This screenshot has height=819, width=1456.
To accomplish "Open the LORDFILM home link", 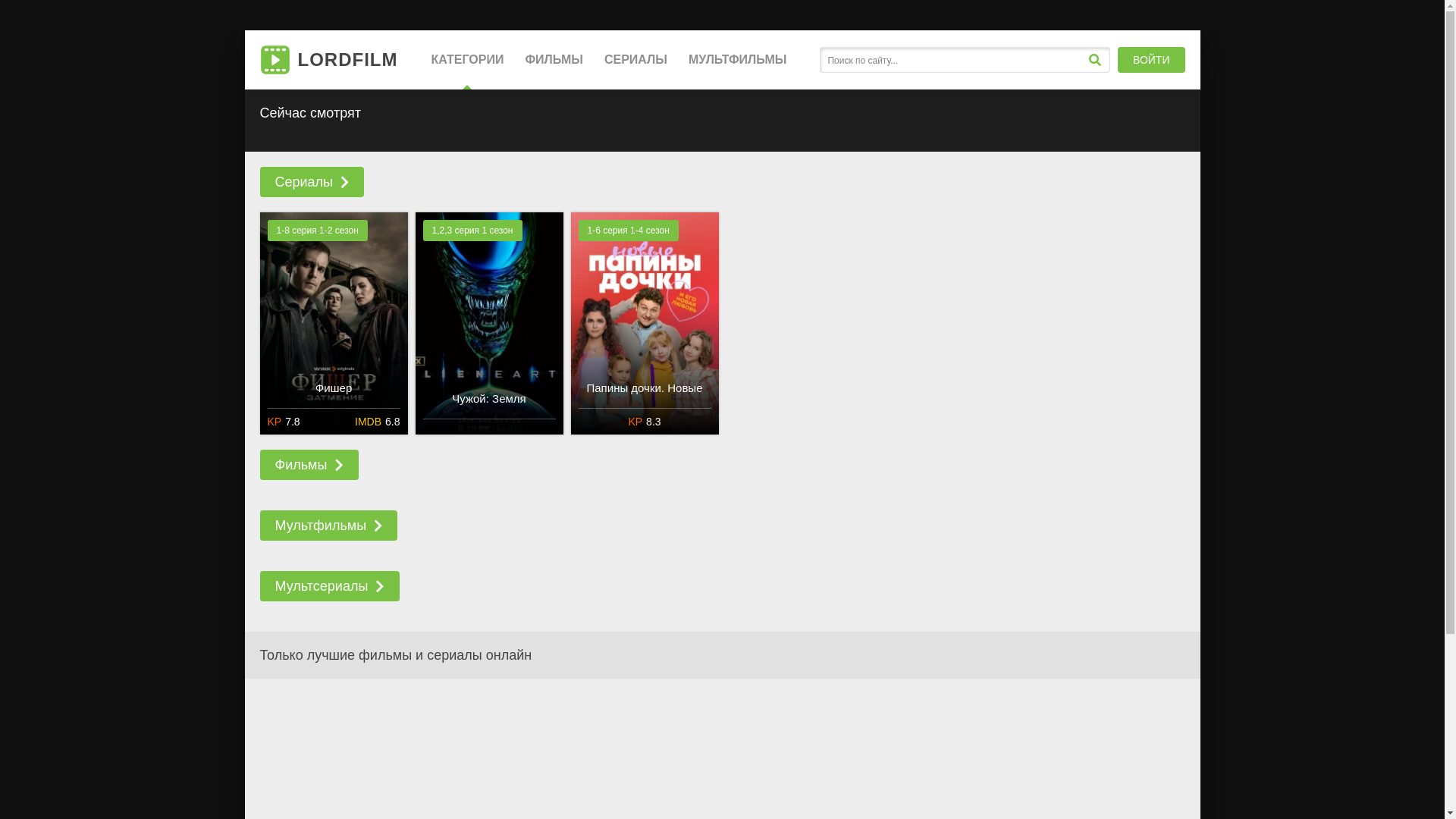I will coord(328,60).
